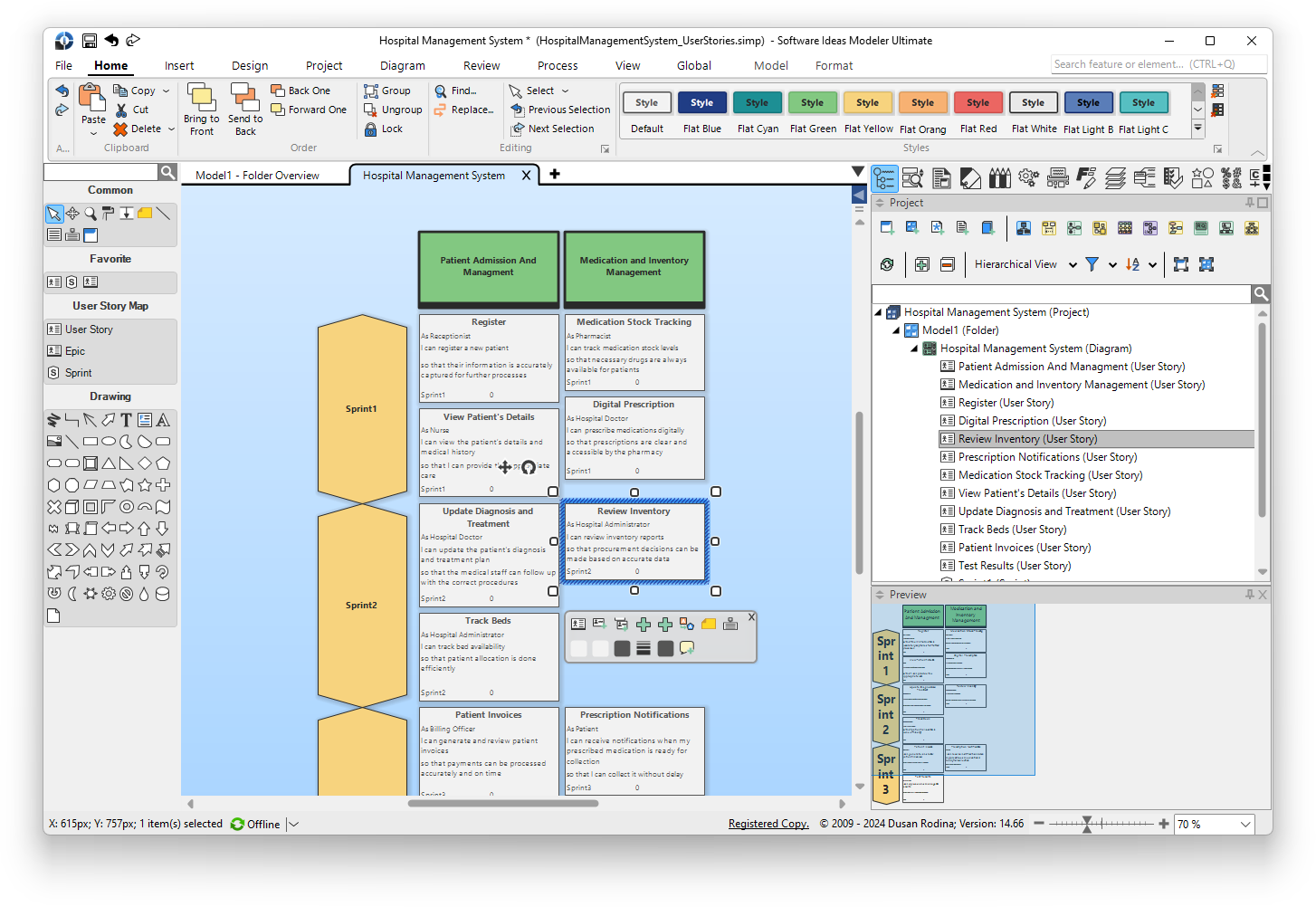Select the Flat Red style

click(x=978, y=112)
